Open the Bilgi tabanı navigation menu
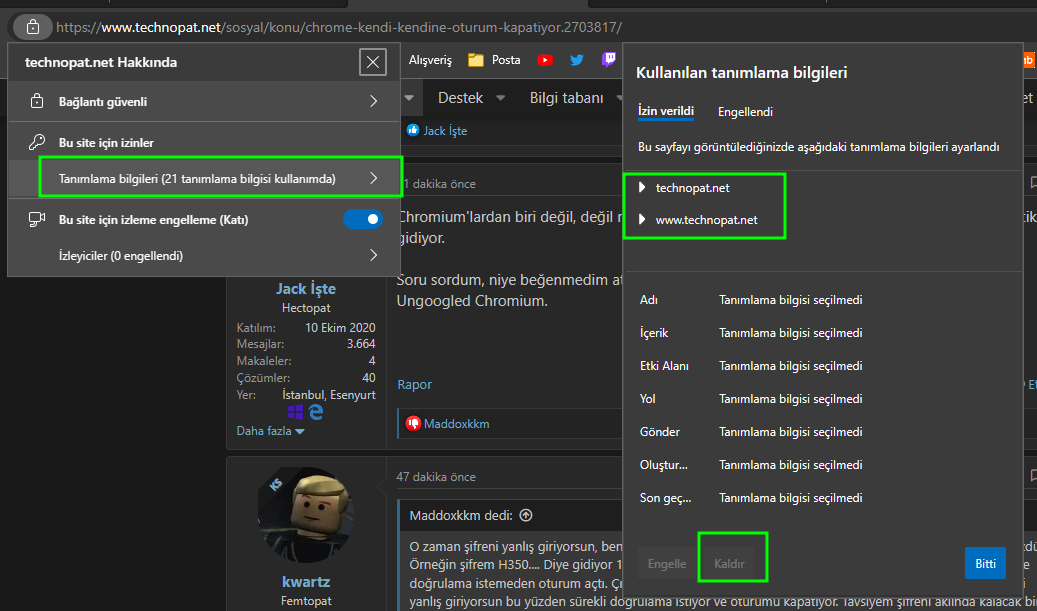The width and height of the screenshot is (1037, 611). click(566, 98)
